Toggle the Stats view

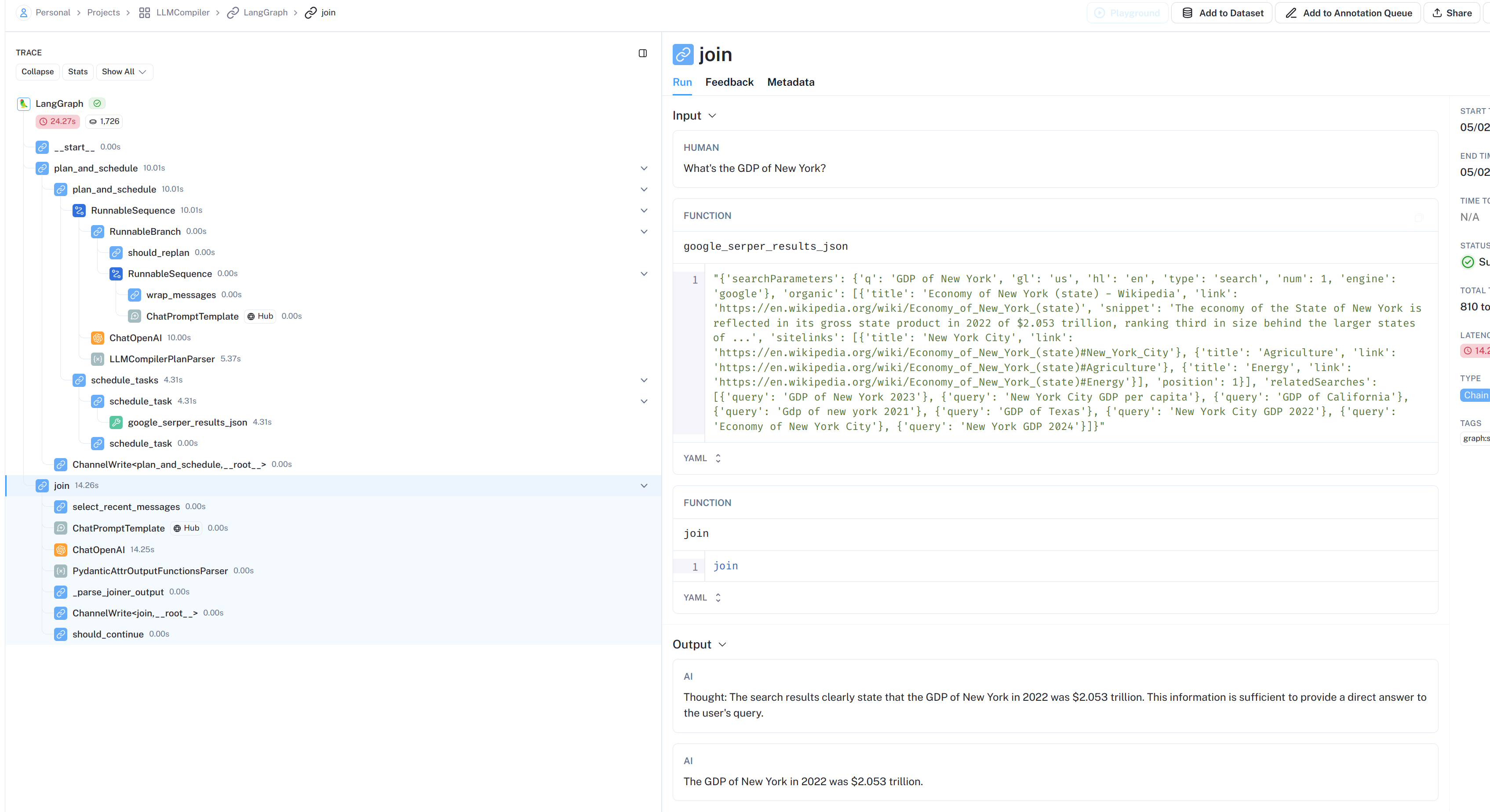(x=77, y=72)
